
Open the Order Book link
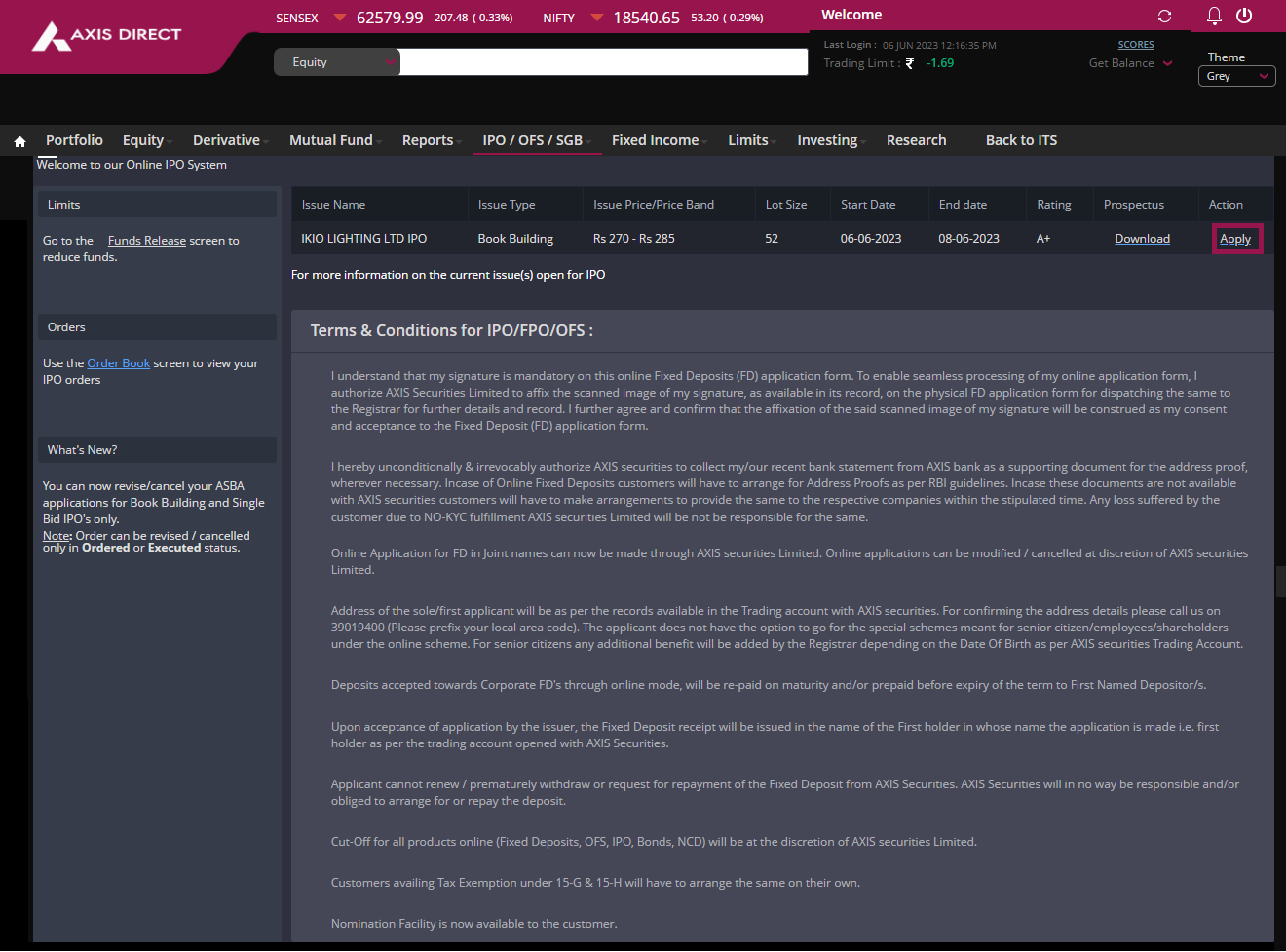(118, 363)
